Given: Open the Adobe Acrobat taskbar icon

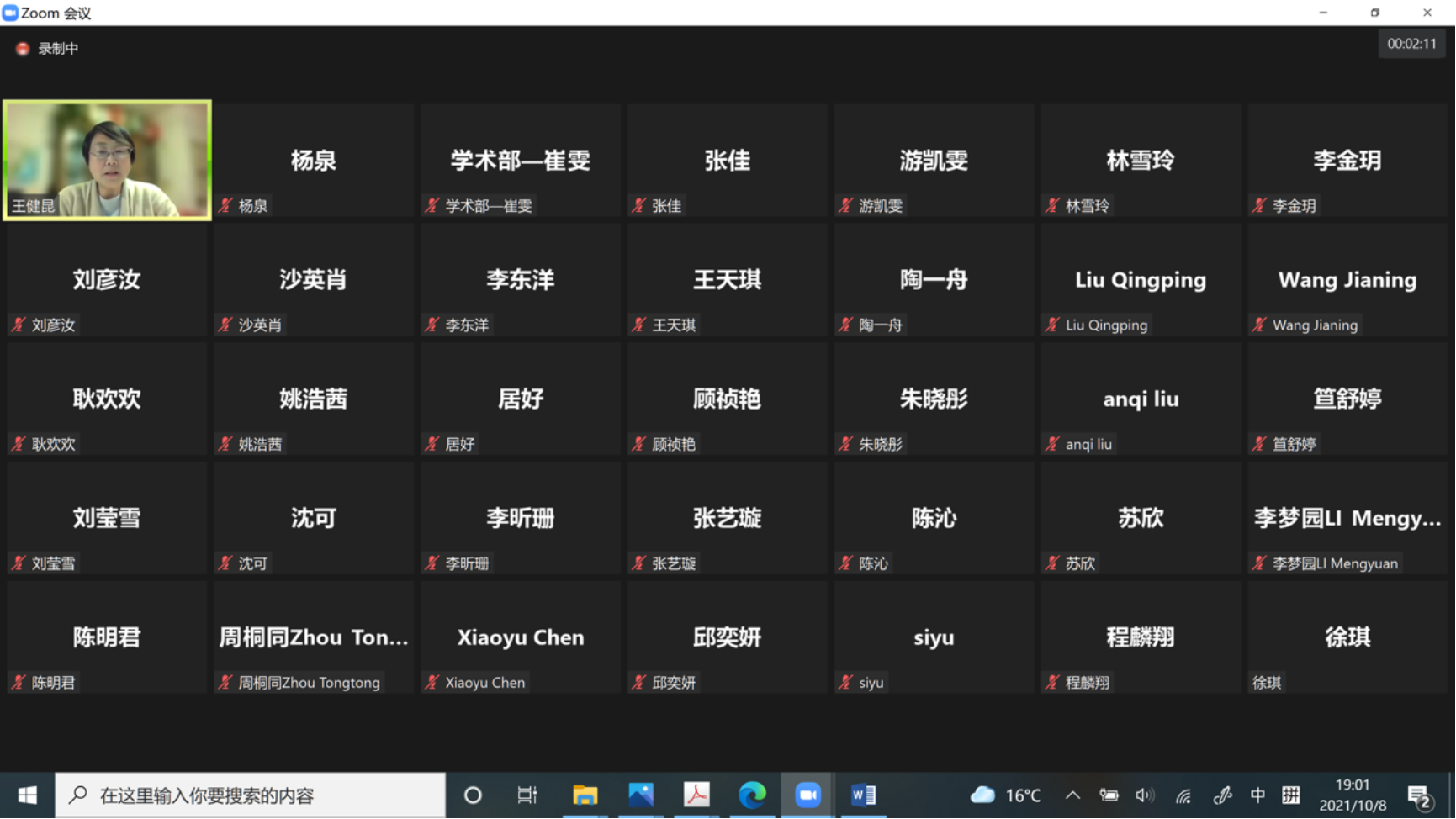Looking at the screenshot, I should 696,795.
